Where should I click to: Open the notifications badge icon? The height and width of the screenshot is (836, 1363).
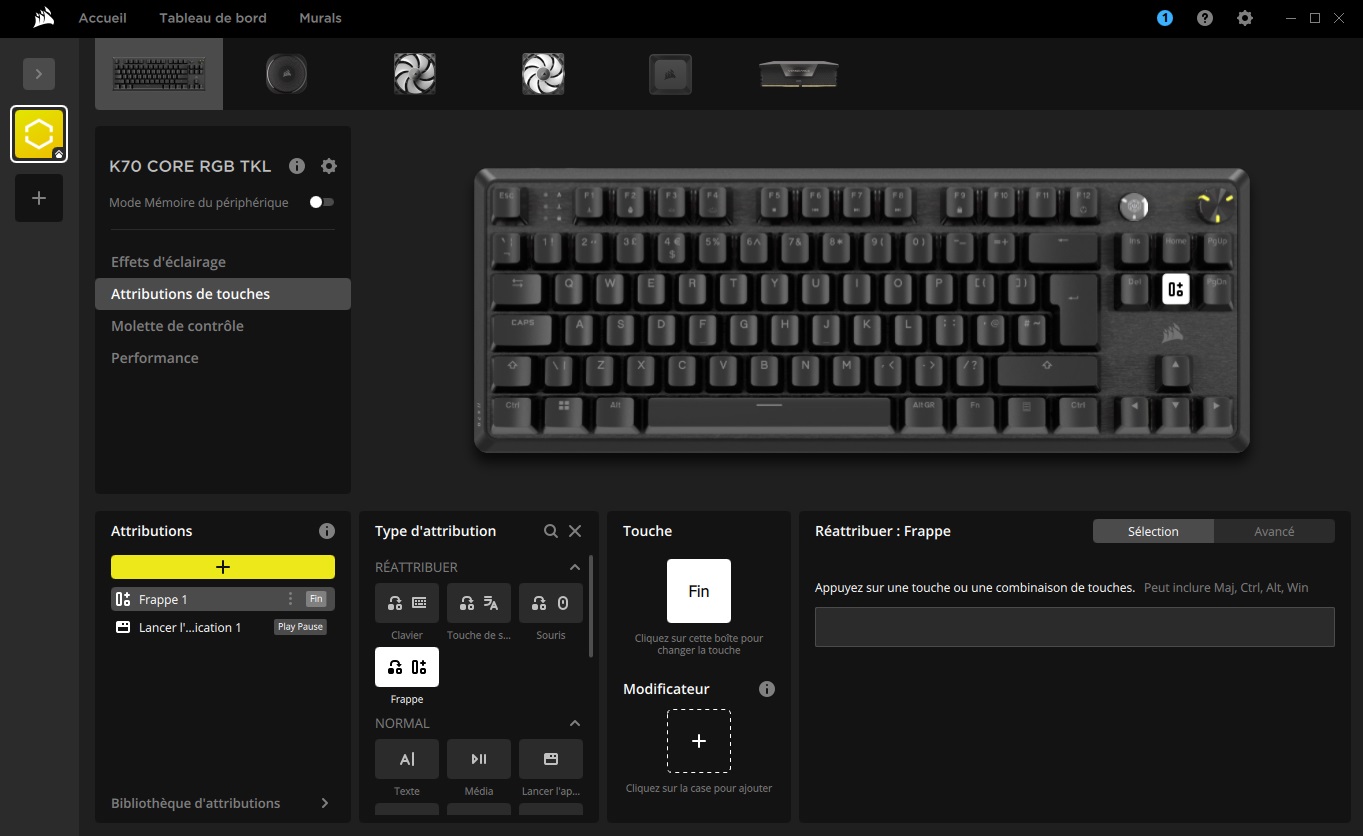click(1164, 18)
